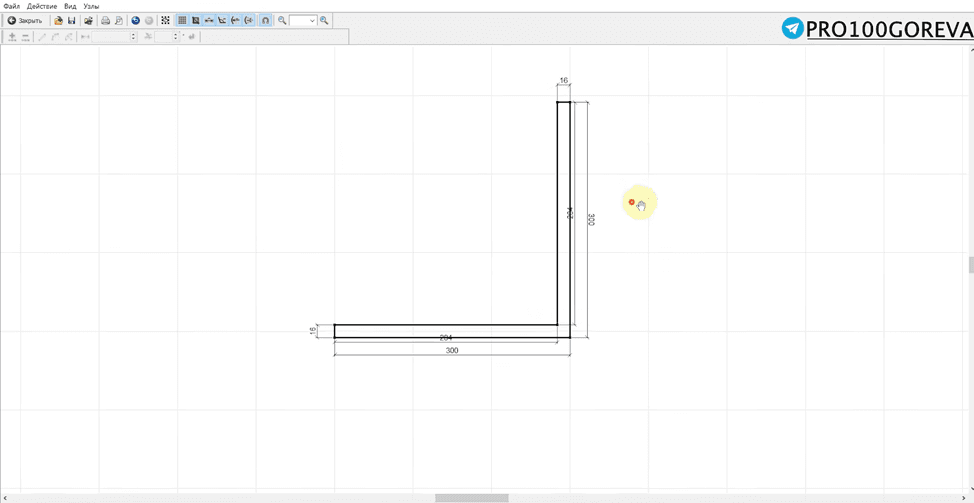974x503 pixels.
Task: Toggle angle dimensions display button
Action: 222,20
